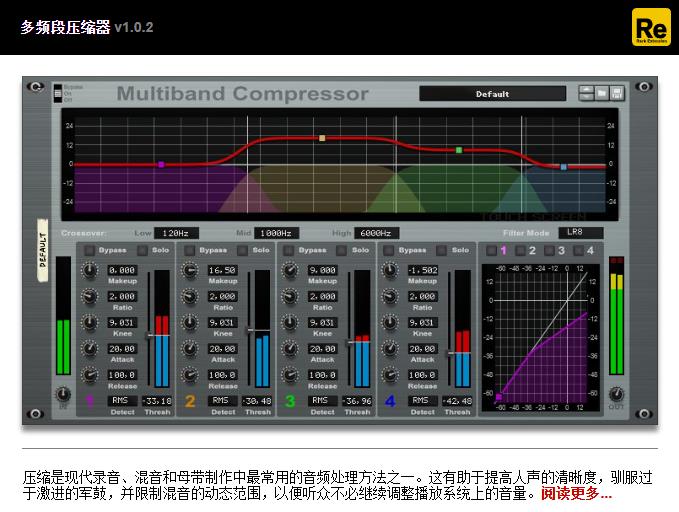Enable Solo on band 3
Screen dimensions: 679x512
[x=342, y=250]
